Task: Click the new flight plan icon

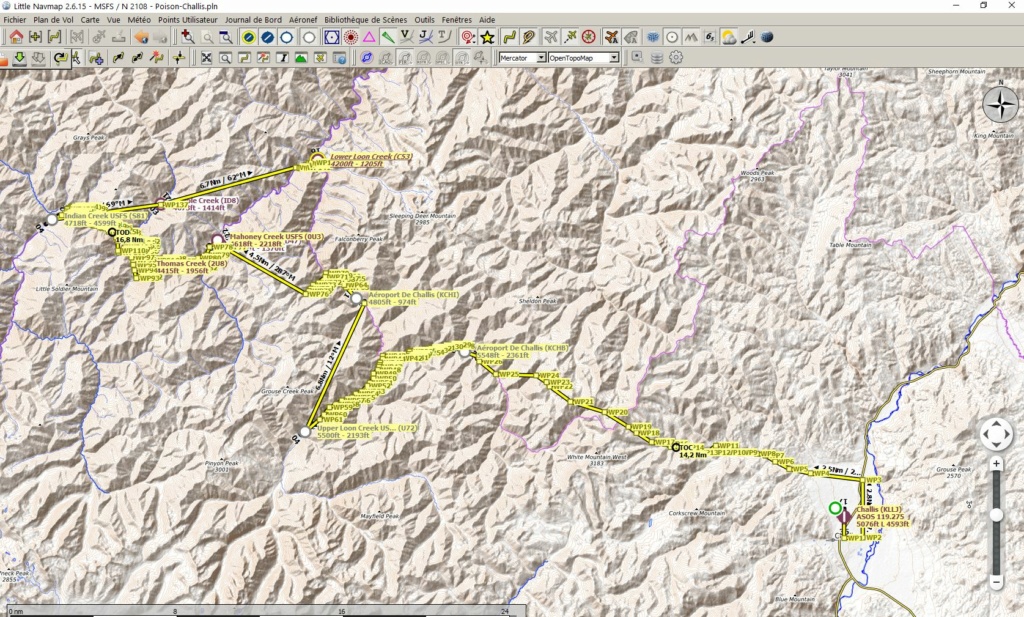Action: [35, 37]
